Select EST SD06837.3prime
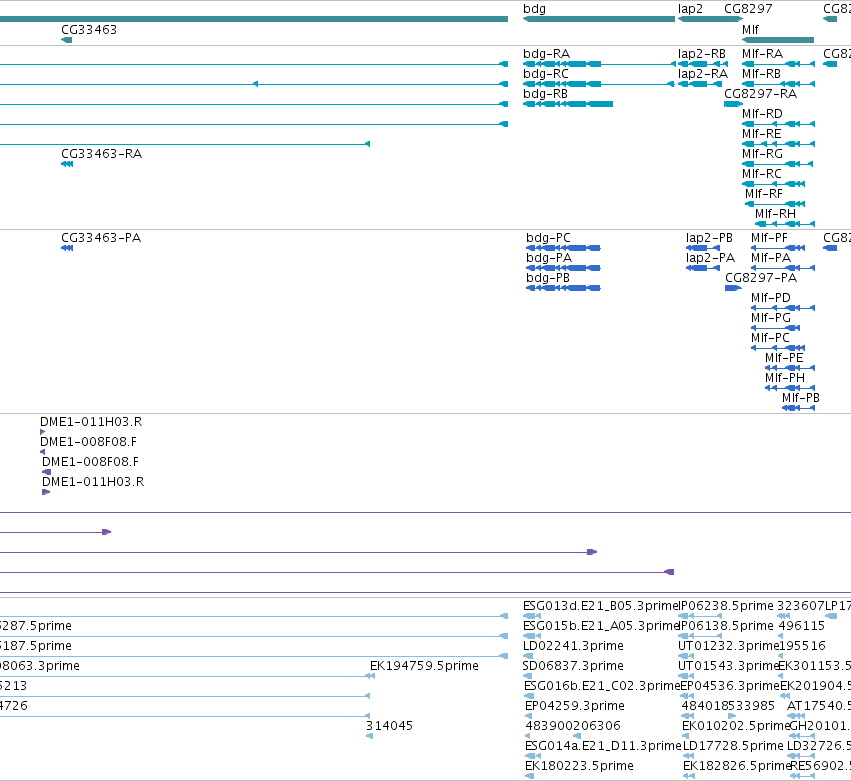 click(526, 676)
